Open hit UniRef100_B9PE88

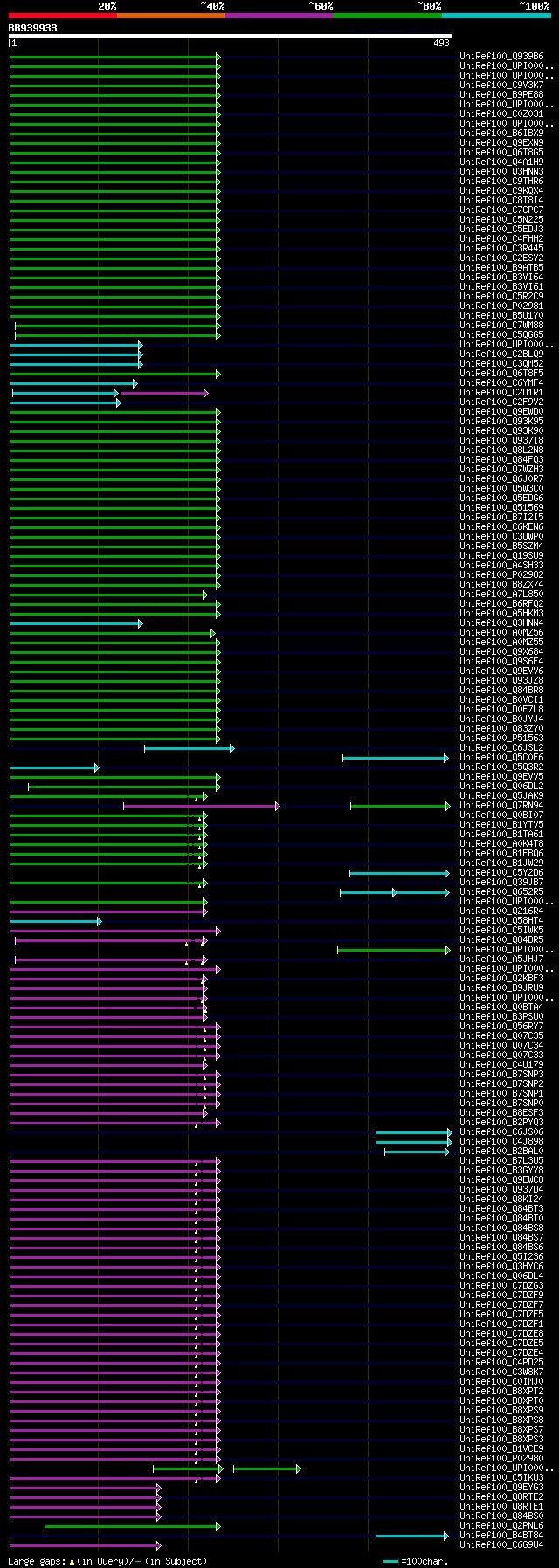[501, 95]
